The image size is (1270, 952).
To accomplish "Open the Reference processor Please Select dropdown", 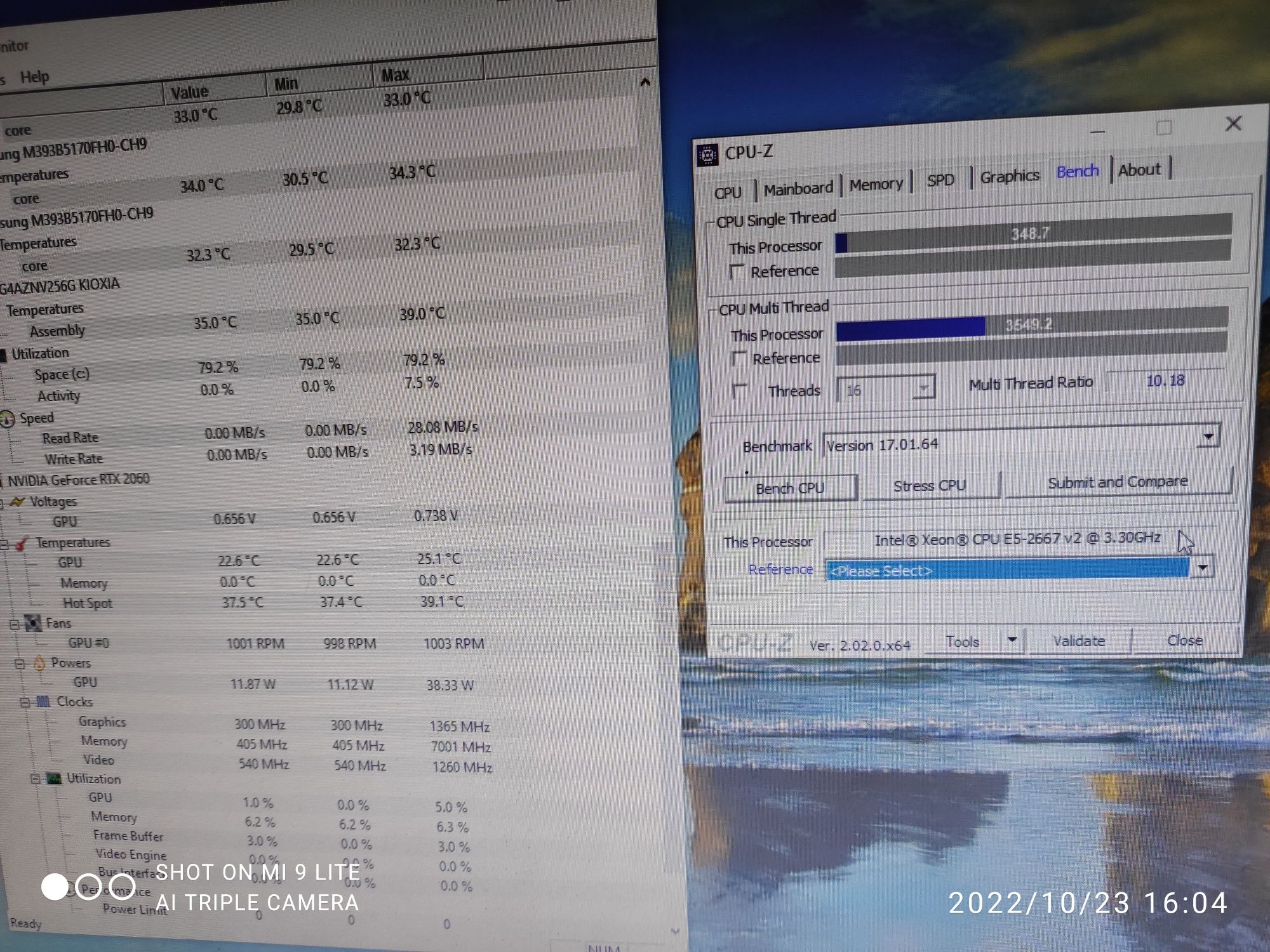I will pyautogui.click(x=1202, y=568).
